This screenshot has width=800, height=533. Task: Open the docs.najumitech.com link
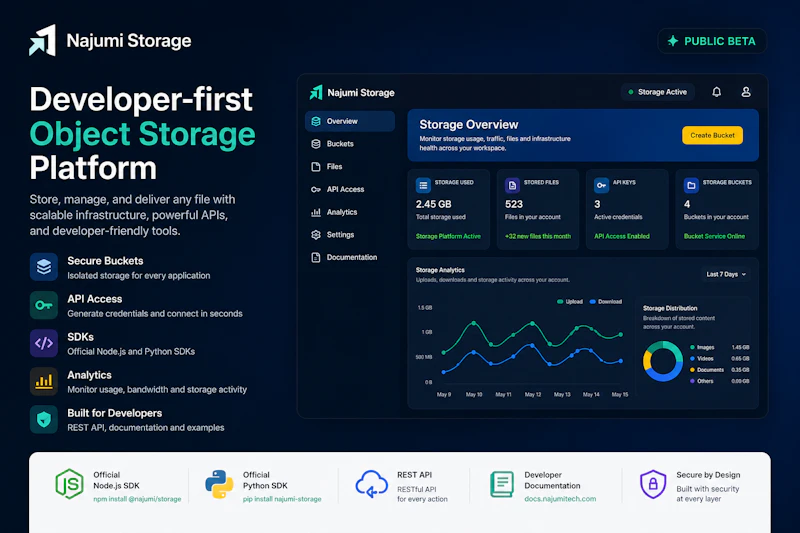[x=560, y=499]
